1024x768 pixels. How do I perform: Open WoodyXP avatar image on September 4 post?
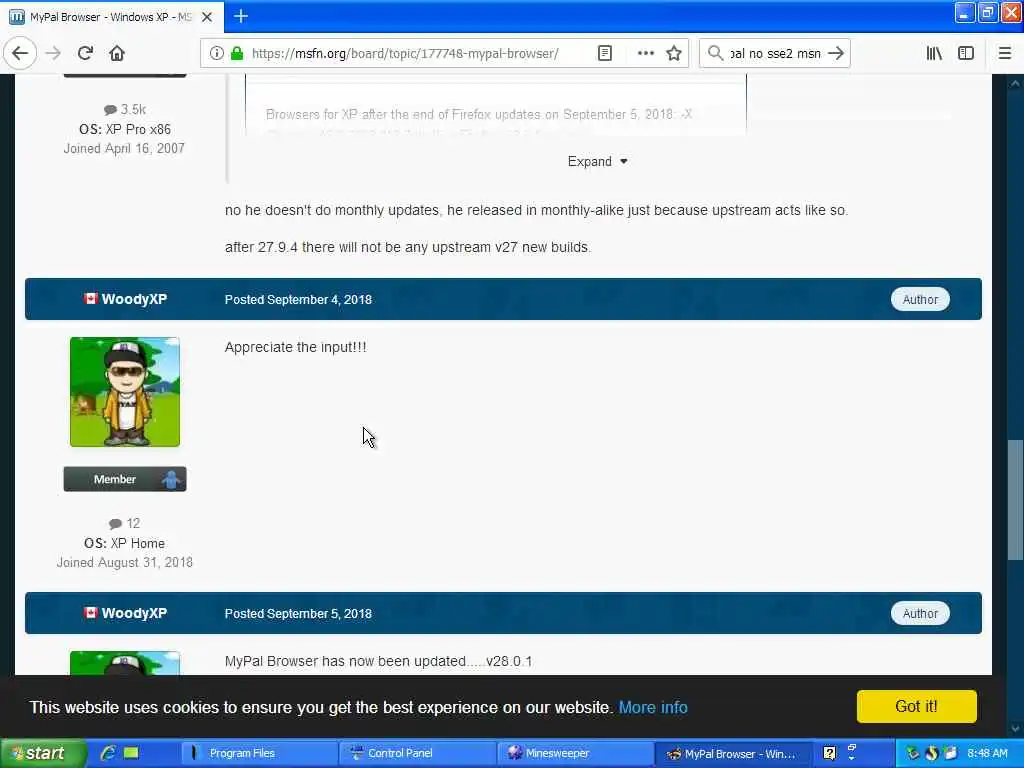pyautogui.click(x=125, y=392)
